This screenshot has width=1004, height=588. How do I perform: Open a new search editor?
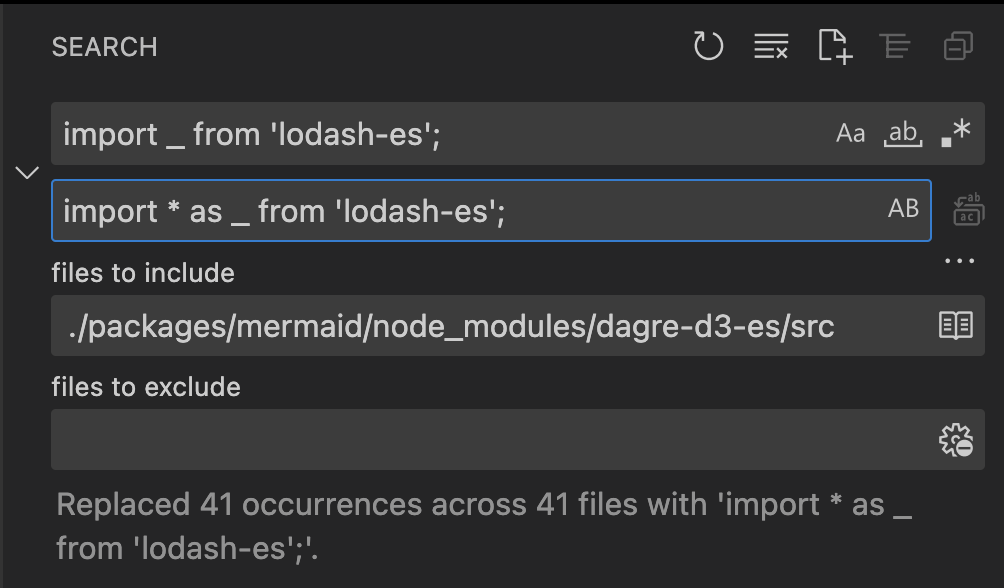[x=835, y=46]
